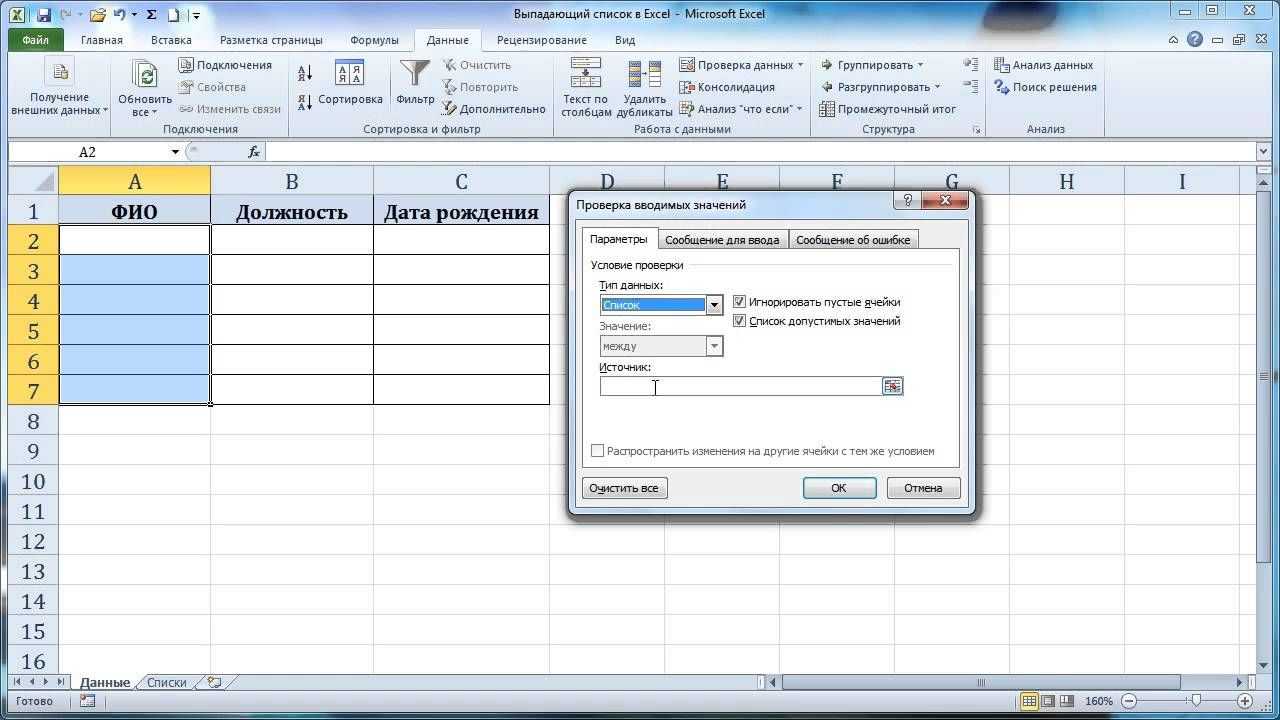Click the range selector icon beside Источник
Image resolution: width=1280 pixels, height=720 pixels.
point(893,386)
